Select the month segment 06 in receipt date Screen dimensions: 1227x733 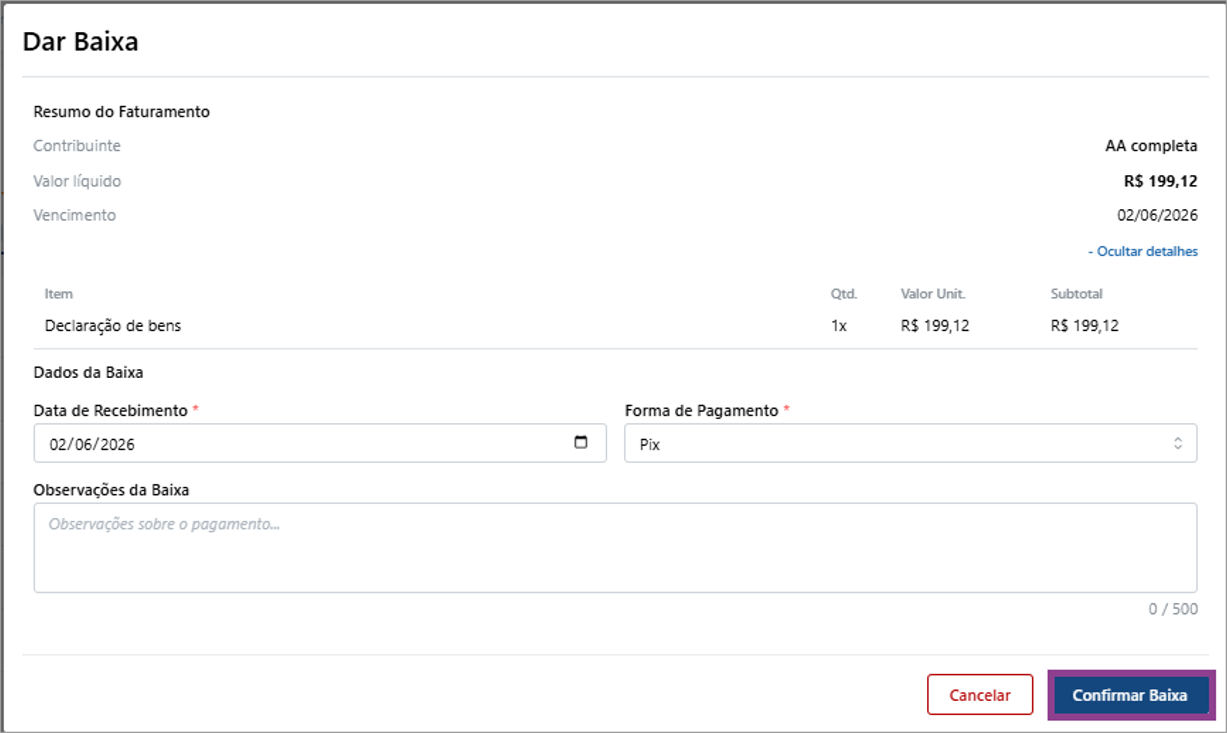click(82, 444)
